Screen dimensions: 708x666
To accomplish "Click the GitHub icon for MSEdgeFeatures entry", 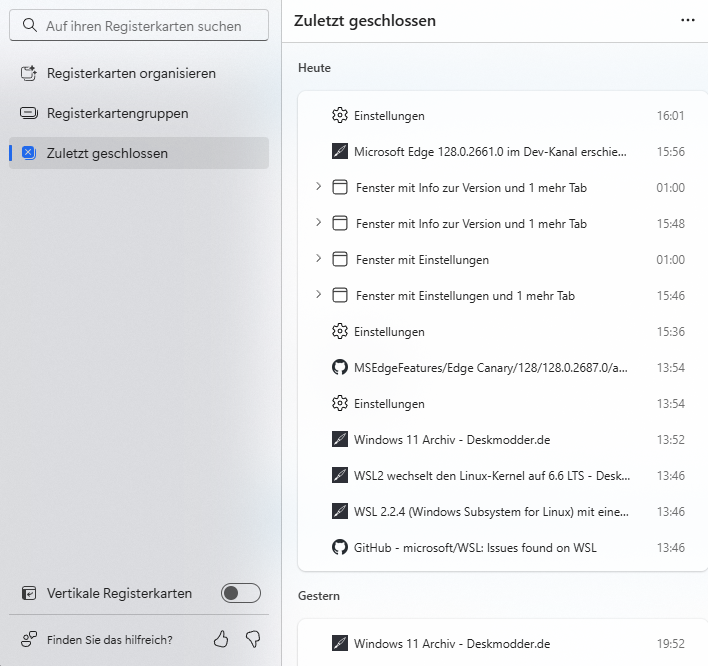I will (x=339, y=367).
